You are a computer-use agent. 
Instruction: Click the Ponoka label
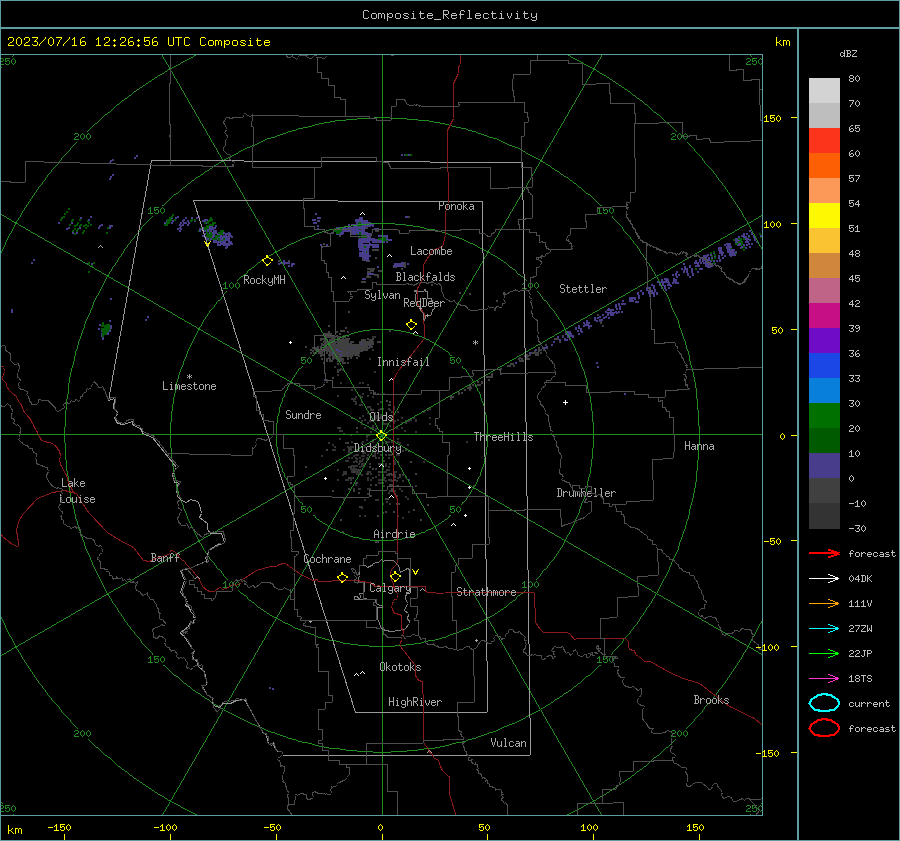(x=456, y=206)
